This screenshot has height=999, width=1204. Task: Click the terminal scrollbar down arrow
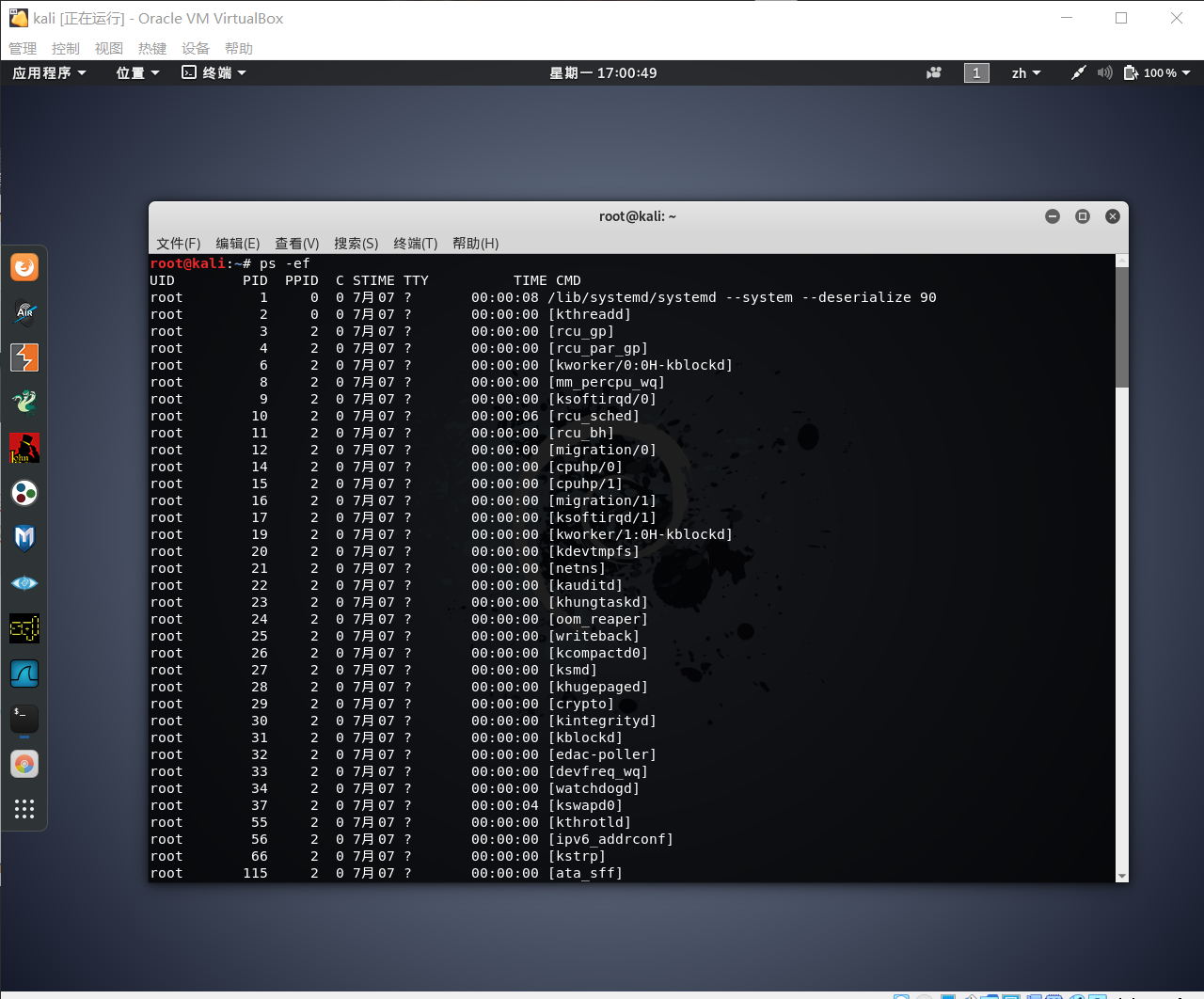(x=1121, y=876)
